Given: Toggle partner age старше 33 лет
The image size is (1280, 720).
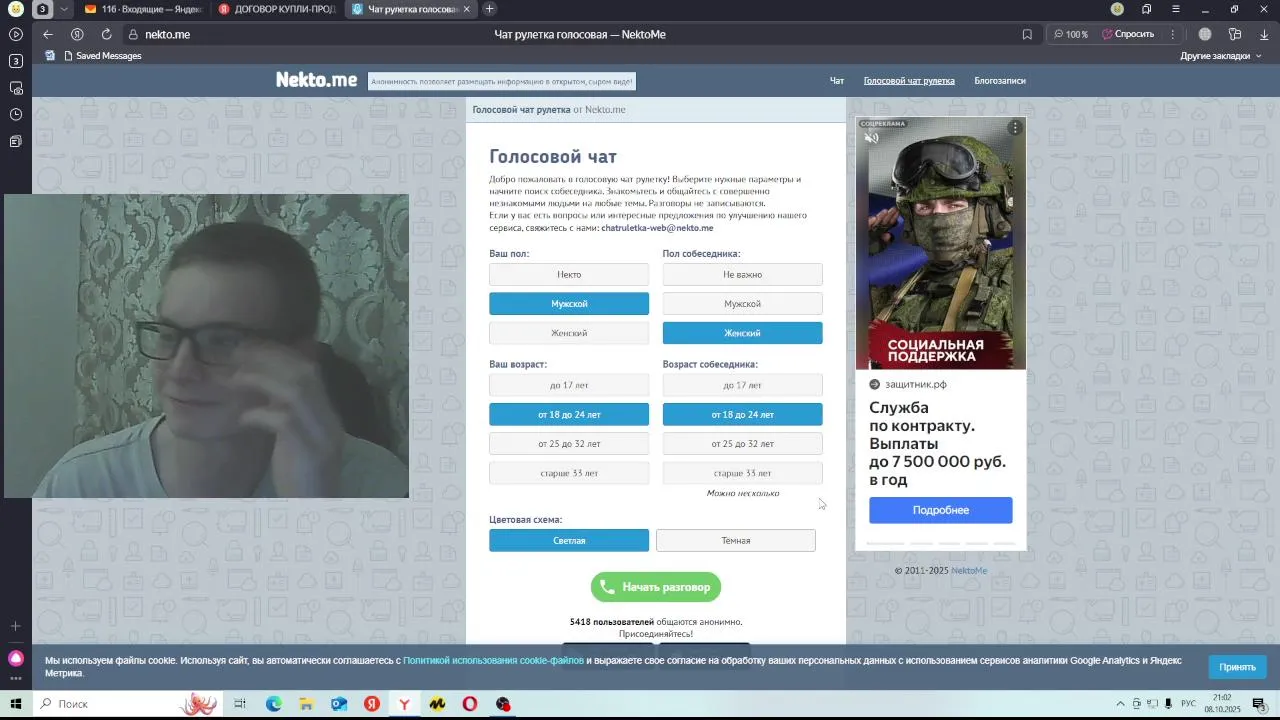Looking at the screenshot, I should pos(742,473).
